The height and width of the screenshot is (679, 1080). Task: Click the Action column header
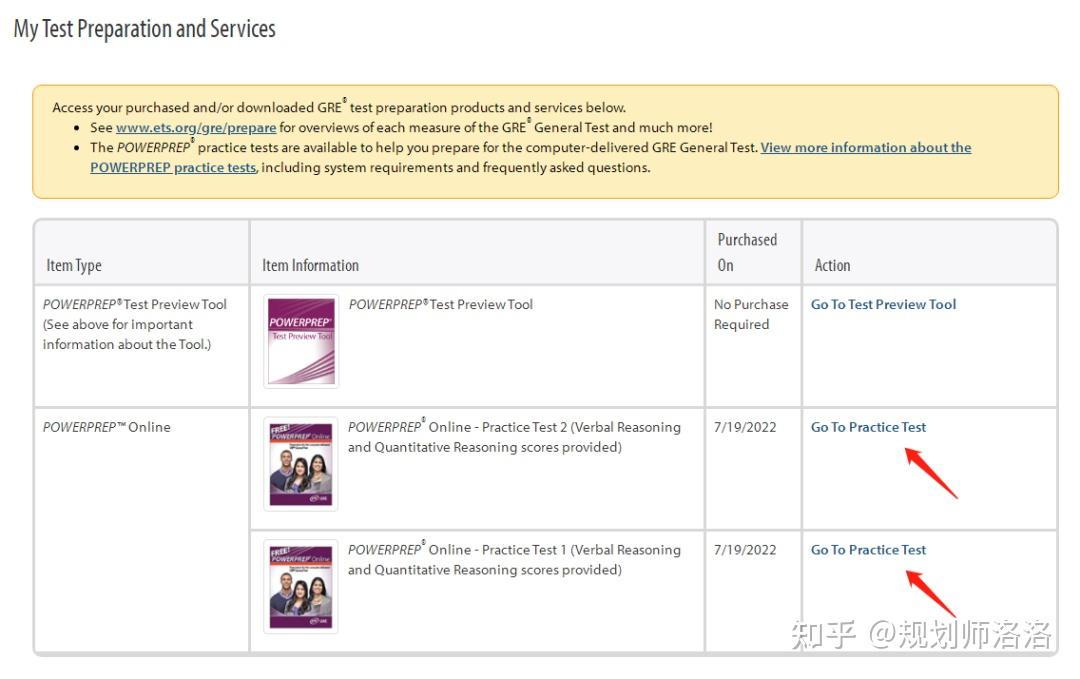832,266
